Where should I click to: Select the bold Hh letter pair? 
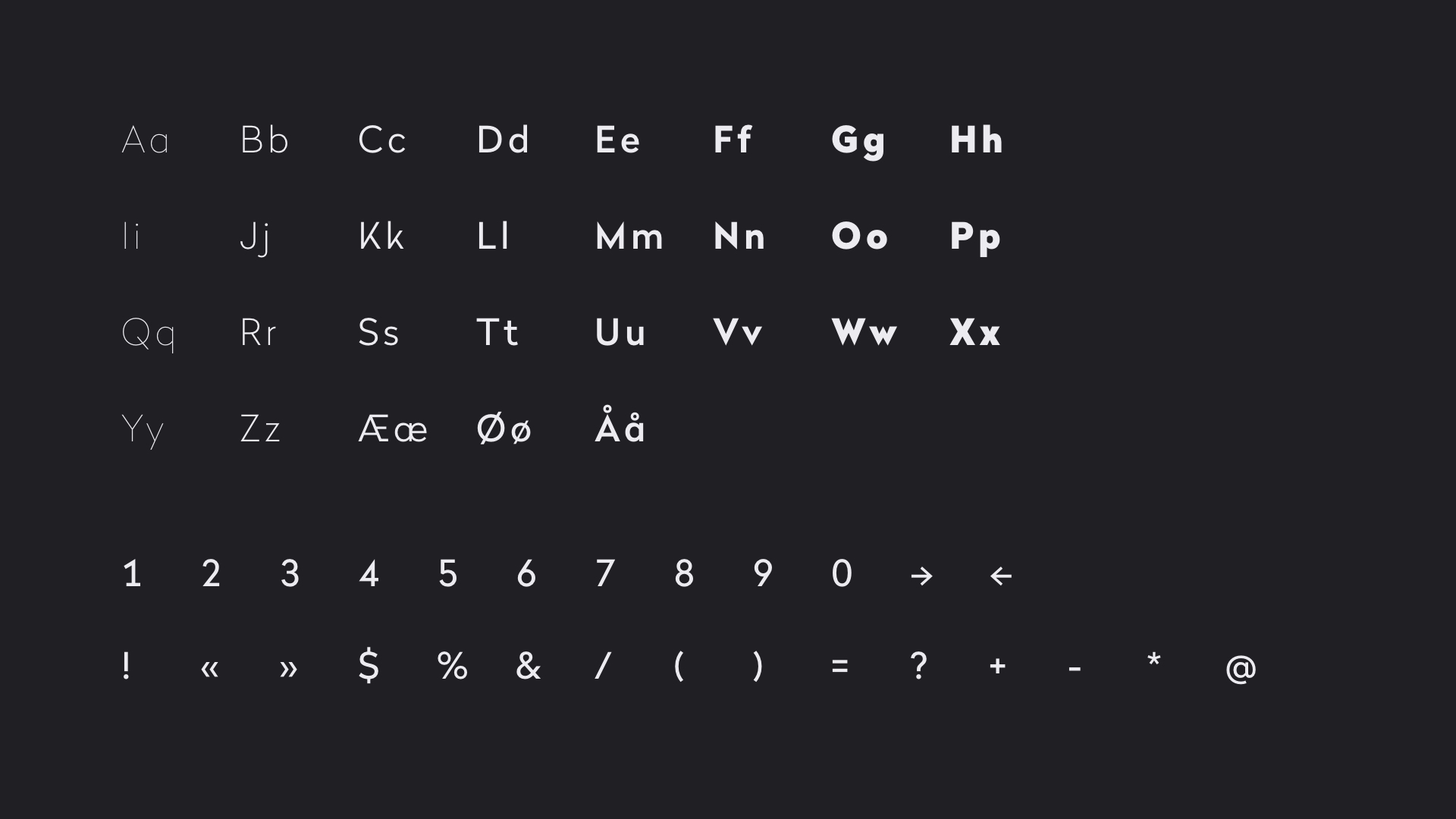point(977,140)
